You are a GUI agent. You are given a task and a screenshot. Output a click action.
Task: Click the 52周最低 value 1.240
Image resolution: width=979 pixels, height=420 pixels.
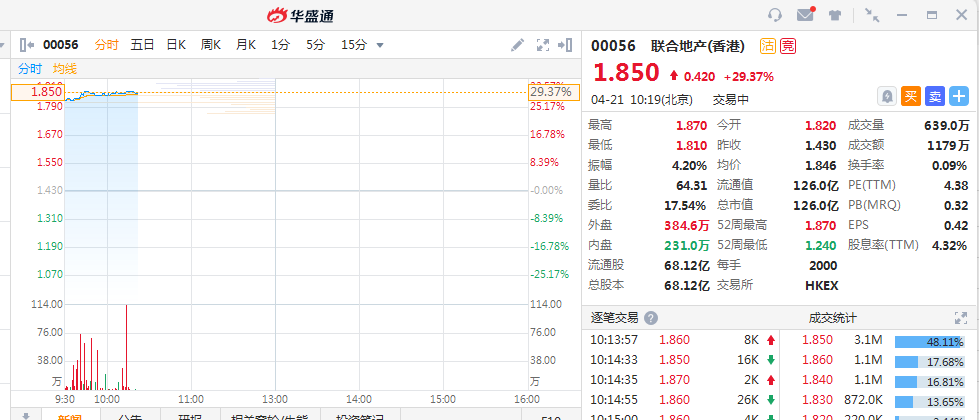coord(820,245)
